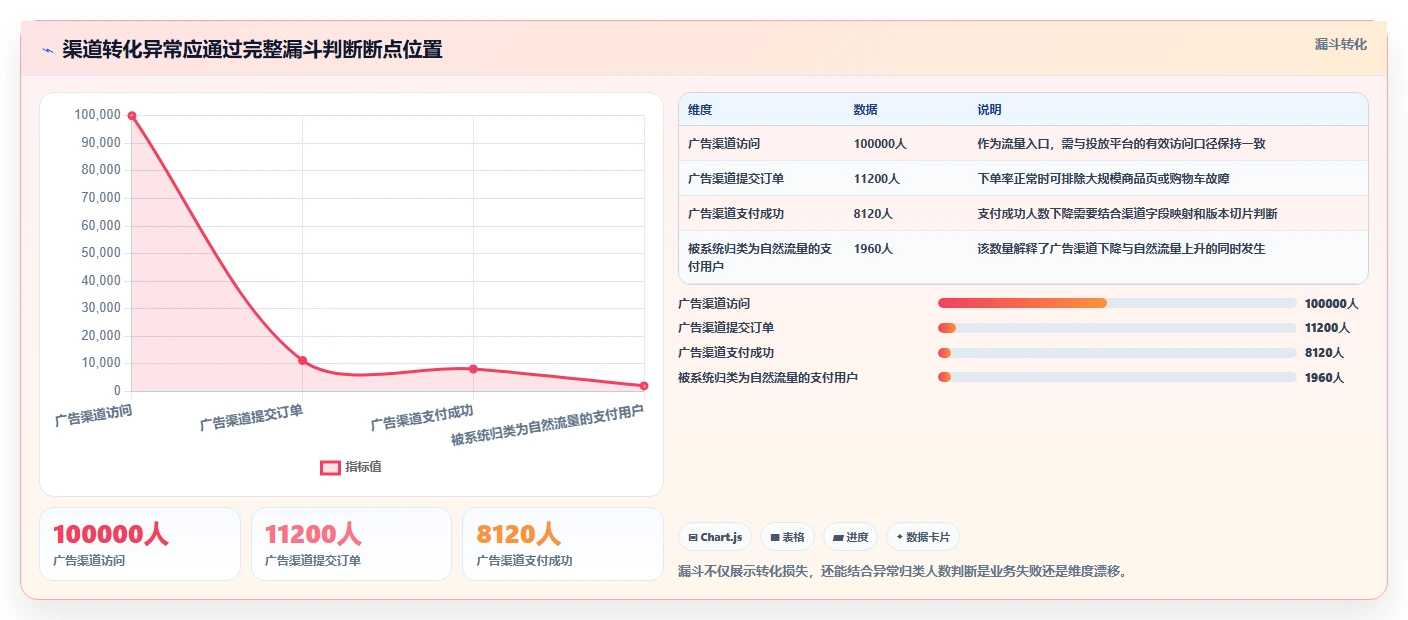Click the 广告渠道访问 progress bar
Image resolution: width=1408 pixels, height=620 pixels.
(1117, 303)
